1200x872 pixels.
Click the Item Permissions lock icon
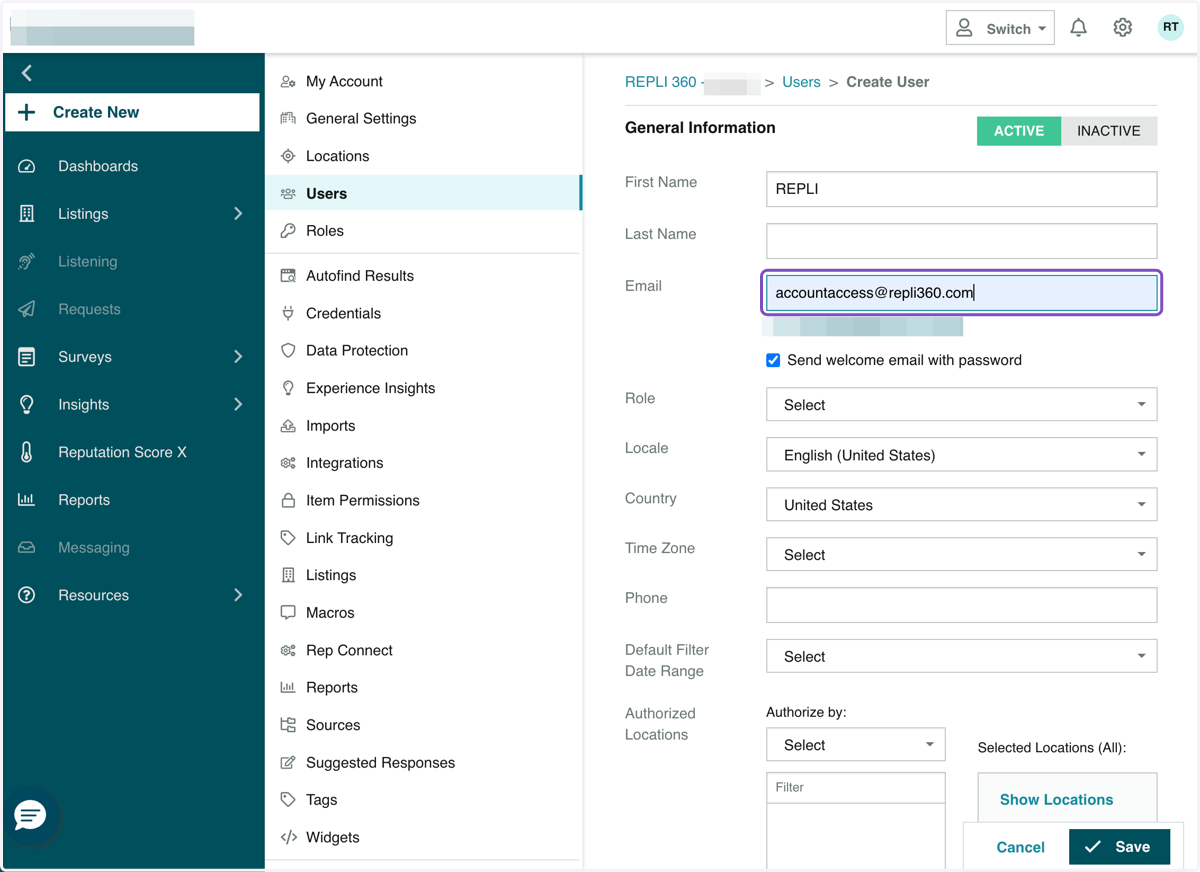[288, 500]
